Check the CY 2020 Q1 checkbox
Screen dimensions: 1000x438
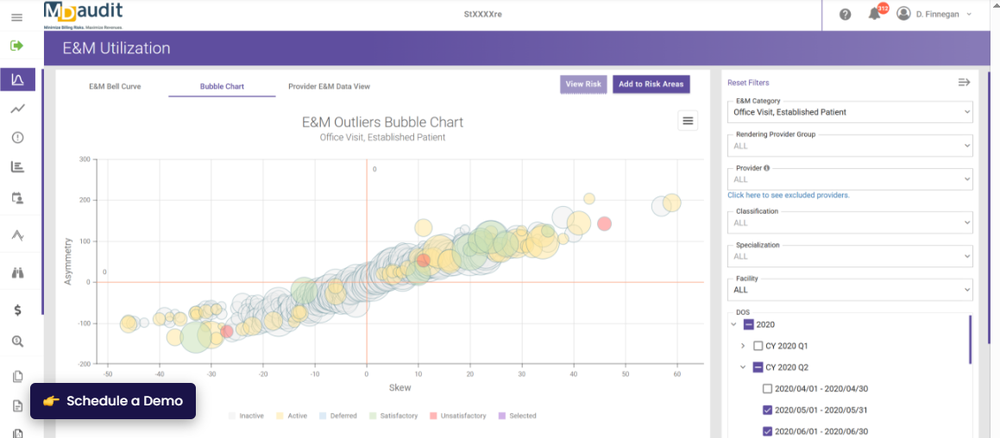pos(757,346)
